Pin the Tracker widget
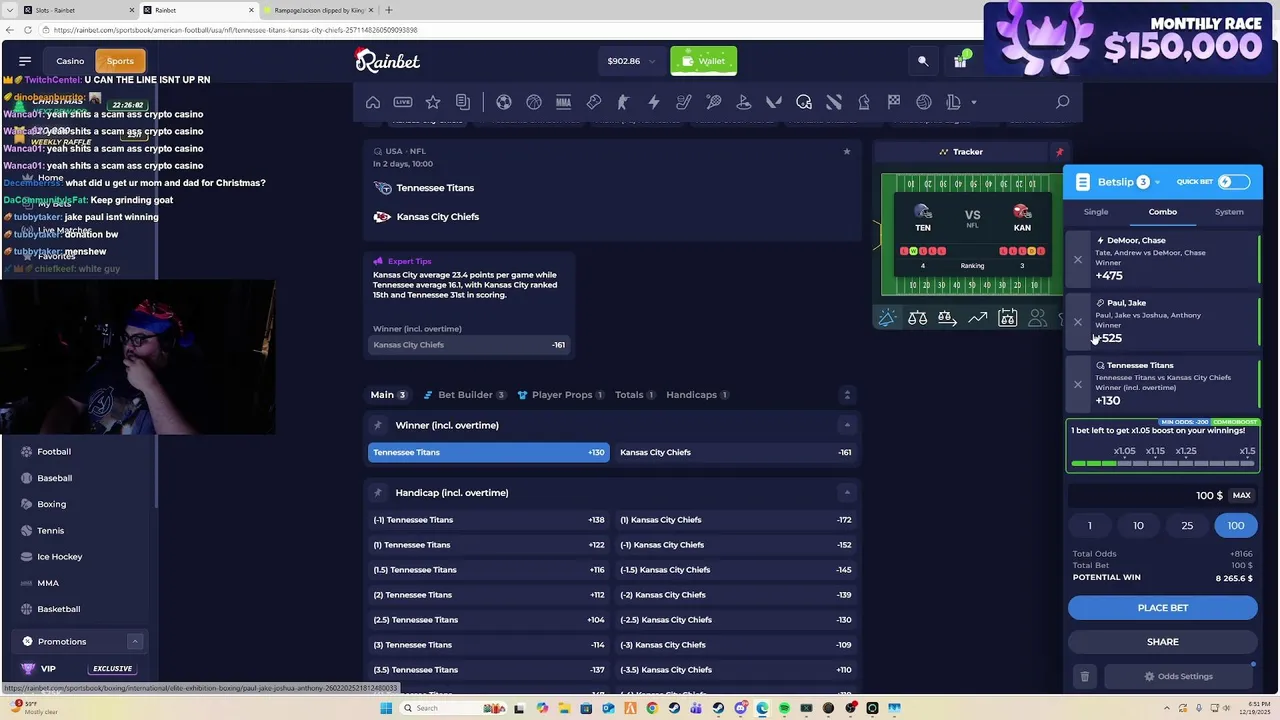The image size is (1280, 720). click(1059, 152)
